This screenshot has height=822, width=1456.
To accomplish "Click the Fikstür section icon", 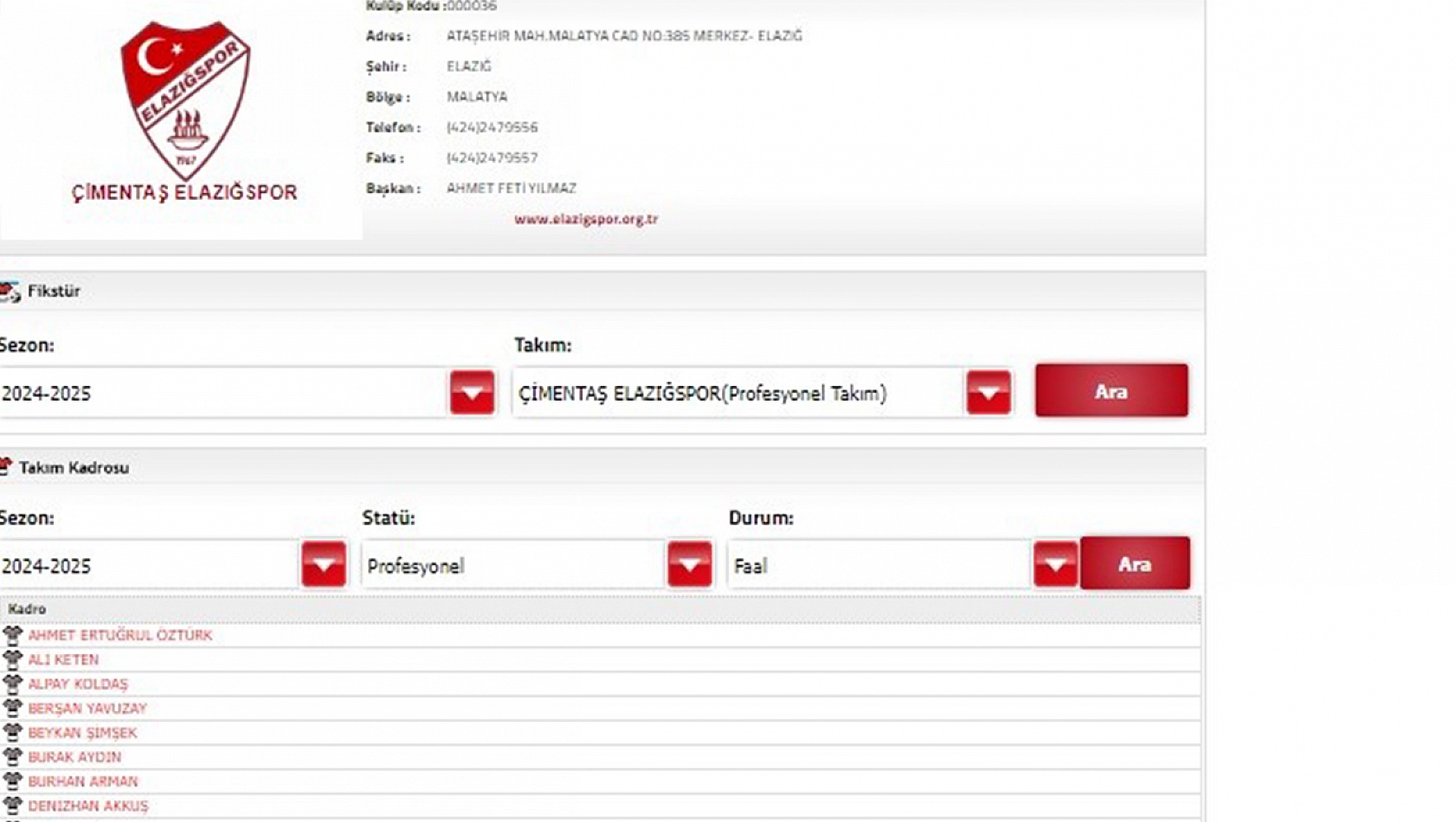I will [x=10, y=292].
